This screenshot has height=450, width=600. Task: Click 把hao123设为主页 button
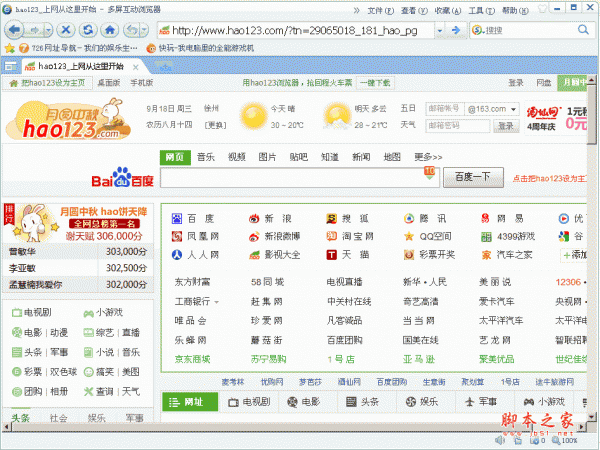click(x=47, y=83)
